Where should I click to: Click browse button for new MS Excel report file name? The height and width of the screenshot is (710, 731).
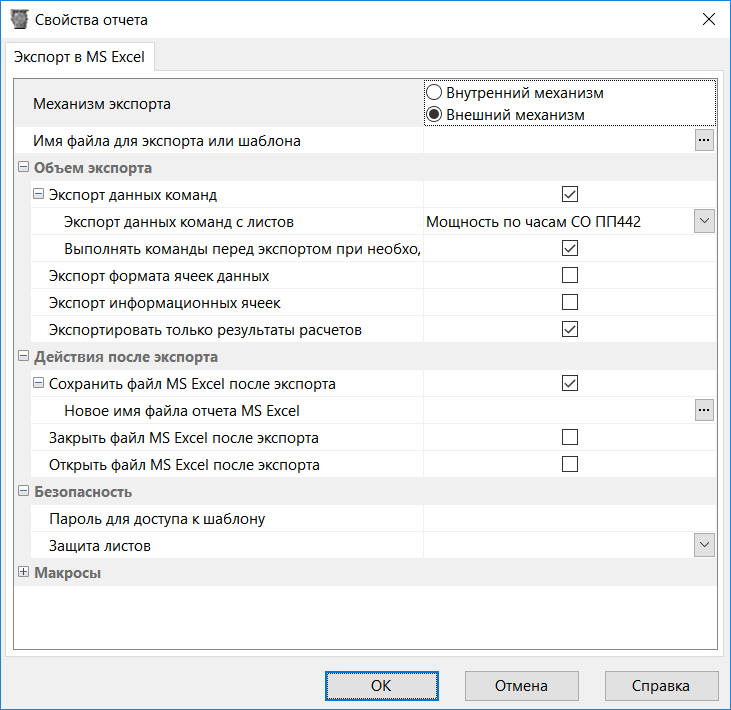pyautogui.click(x=704, y=410)
